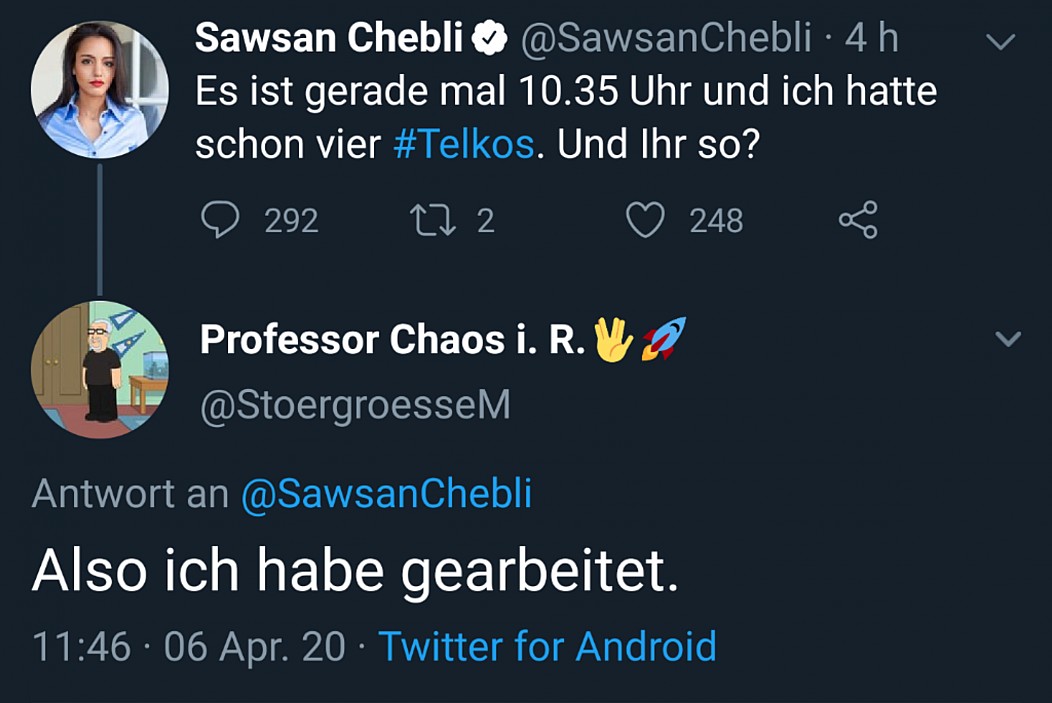
Task: Like the tweet with the heart icon
Action: pos(645,220)
